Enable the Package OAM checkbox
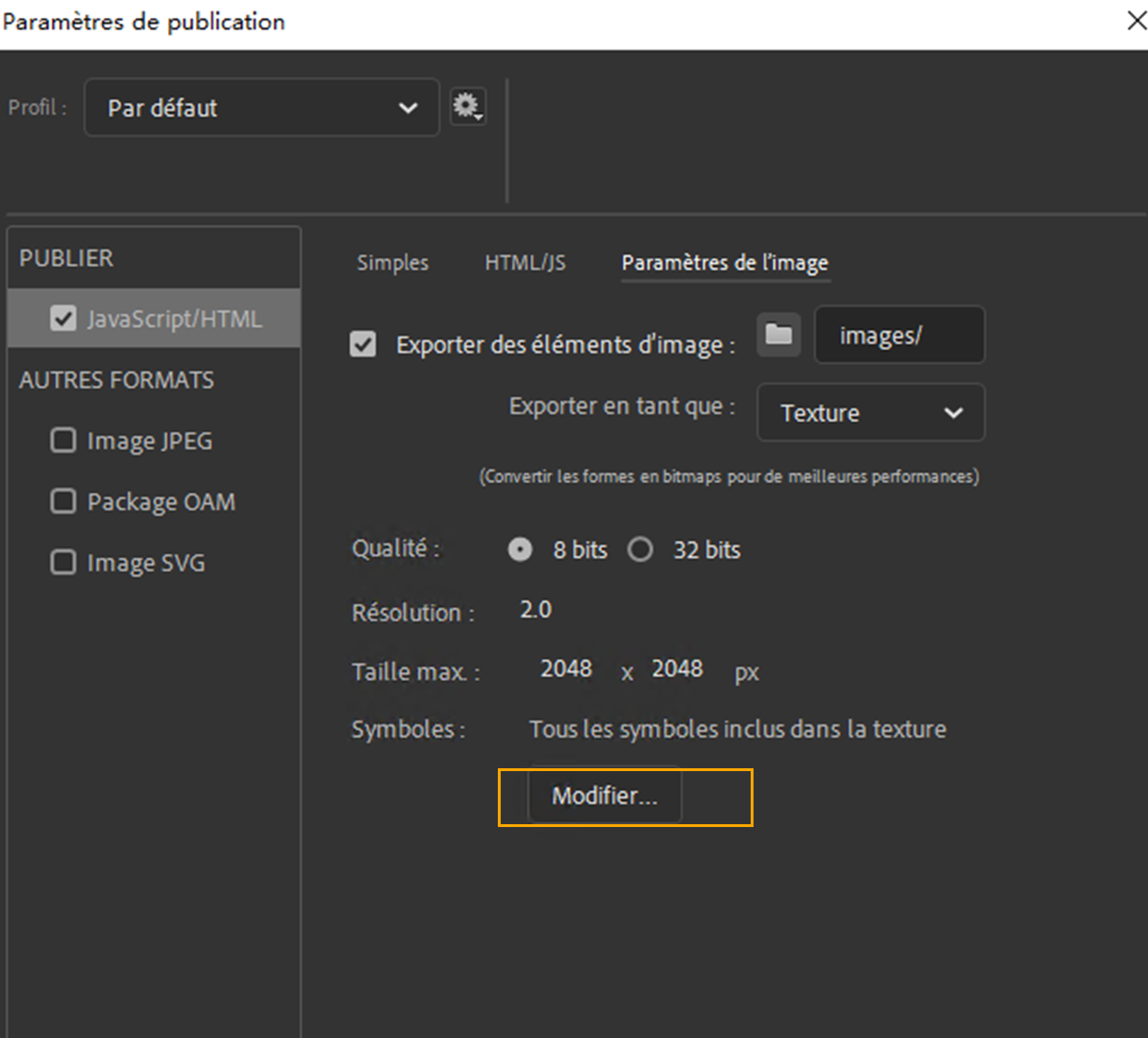Image resolution: width=1148 pixels, height=1038 pixels. pyautogui.click(x=64, y=501)
